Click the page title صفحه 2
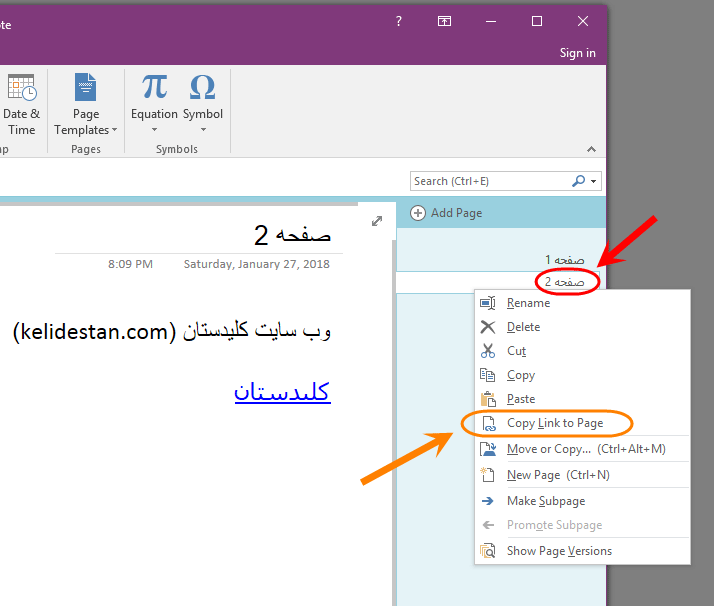 (x=292, y=235)
